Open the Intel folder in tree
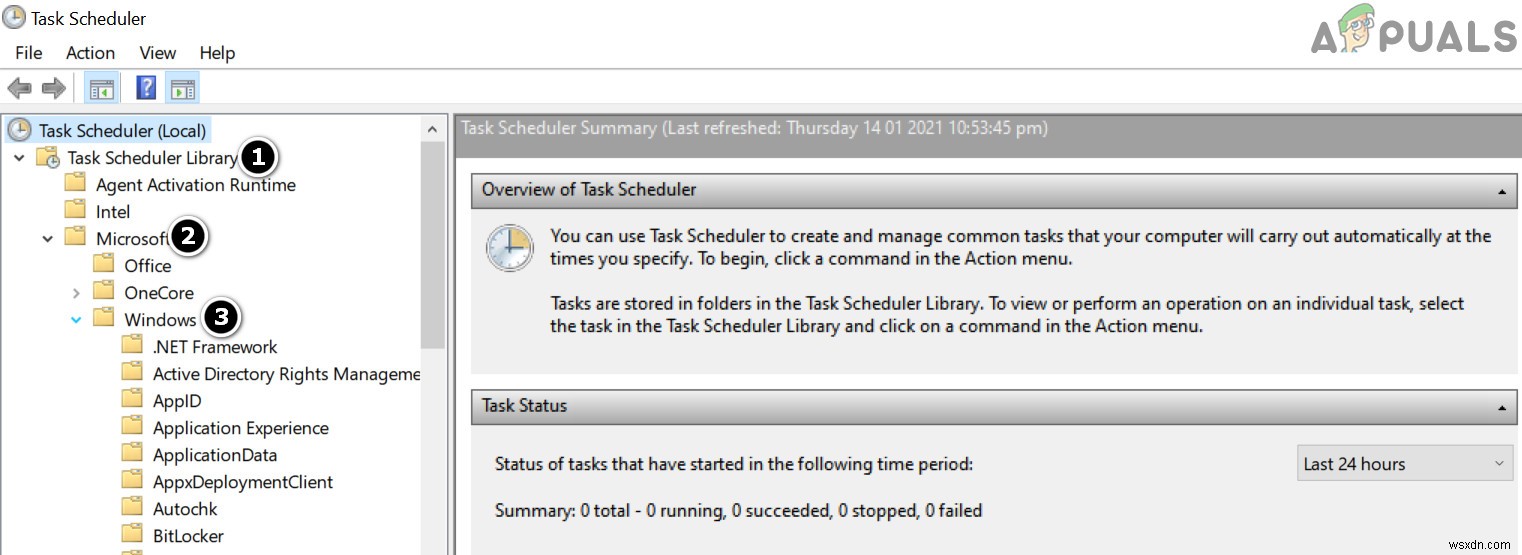This screenshot has height=555, width=1522. (x=113, y=211)
